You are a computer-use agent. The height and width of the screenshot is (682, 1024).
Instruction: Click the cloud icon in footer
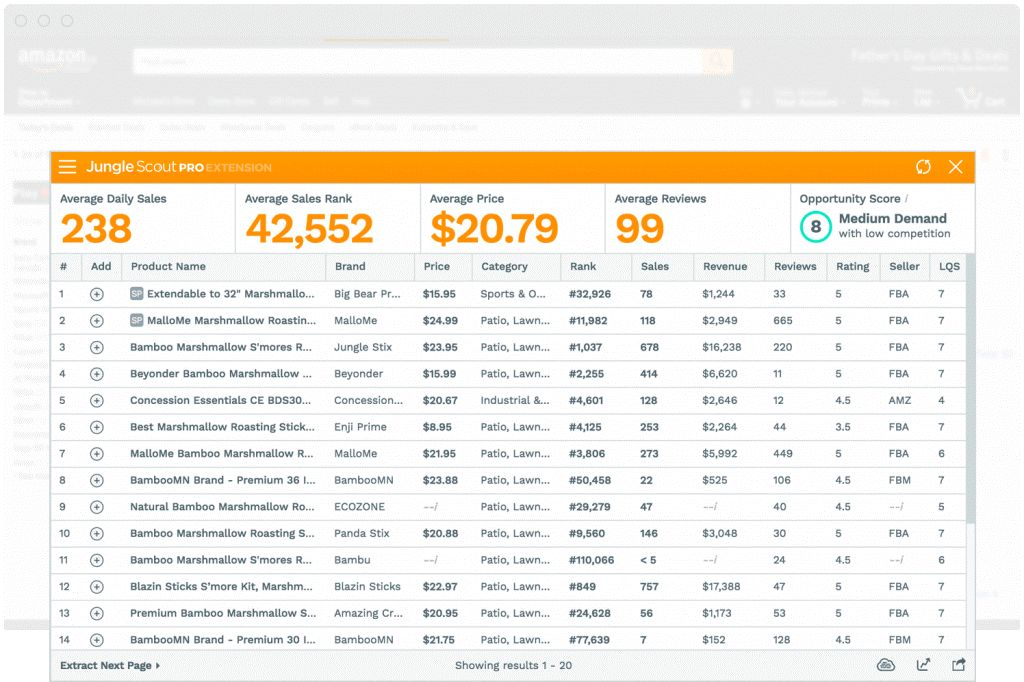[886, 665]
